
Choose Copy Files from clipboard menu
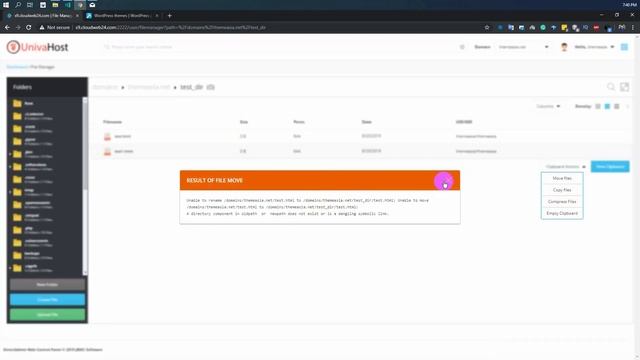pos(562,190)
